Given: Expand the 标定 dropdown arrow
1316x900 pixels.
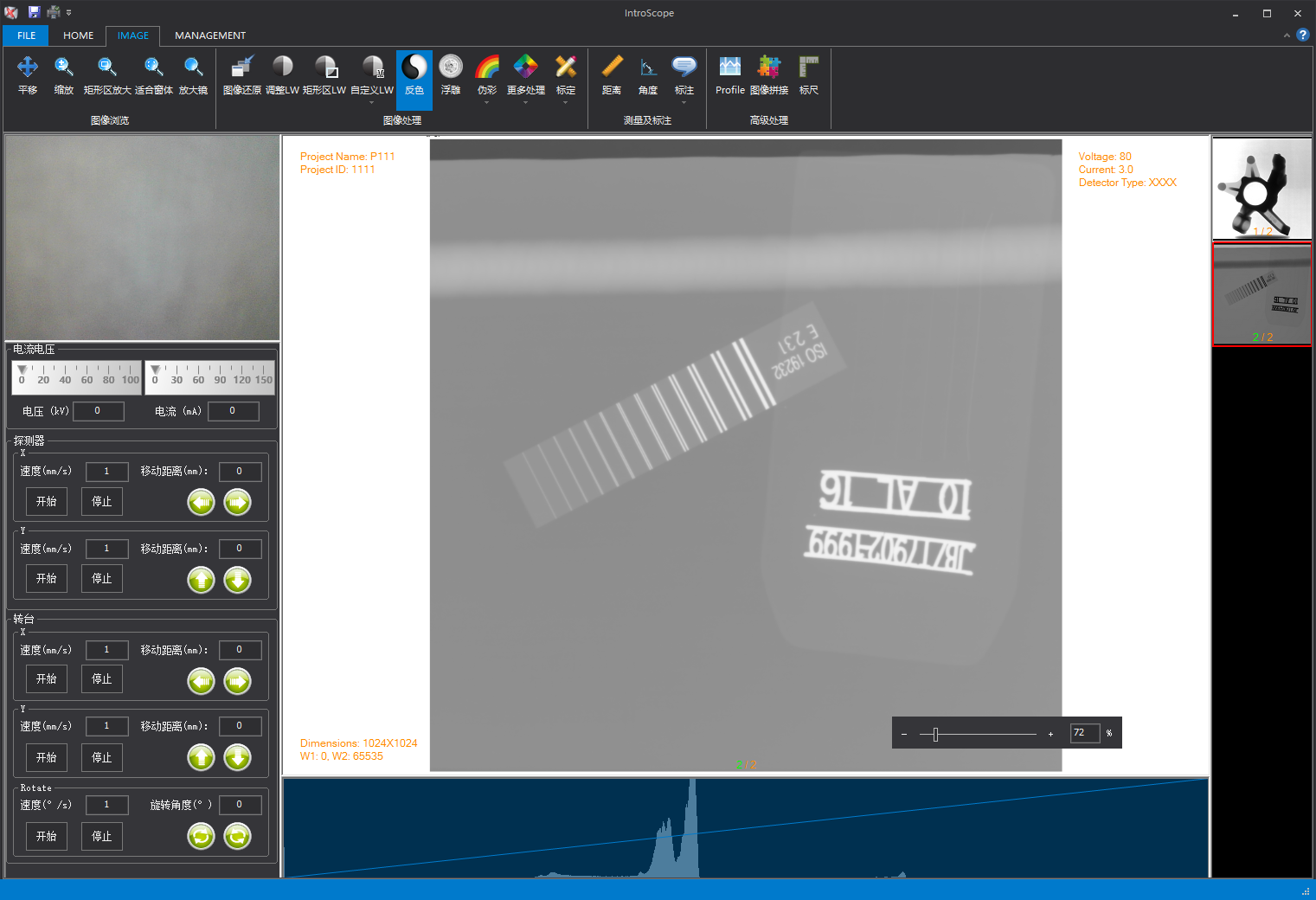Looking at the screenshot, I should 566,103.
